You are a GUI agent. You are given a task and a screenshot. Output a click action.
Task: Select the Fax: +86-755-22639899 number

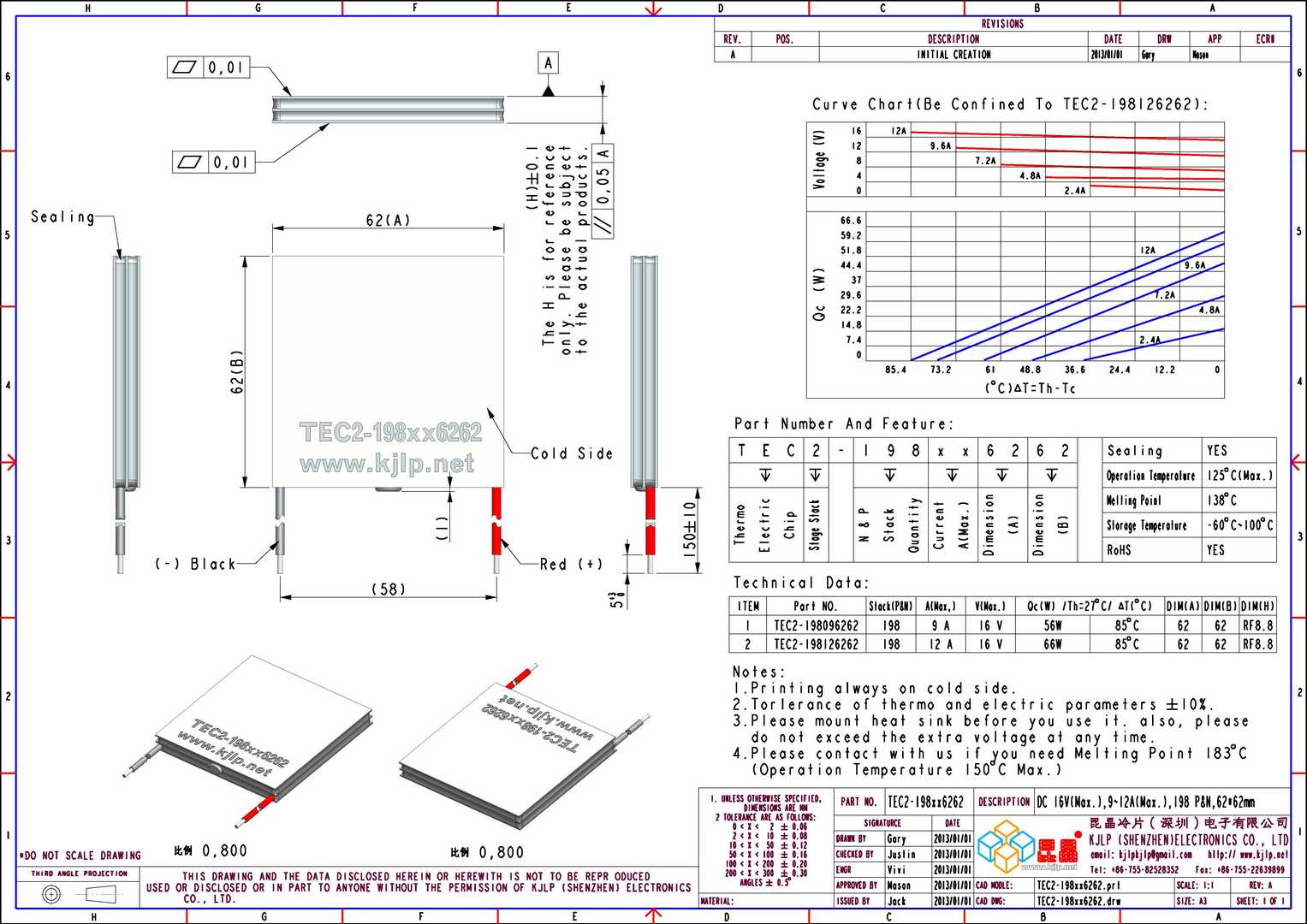(1239, 869)
